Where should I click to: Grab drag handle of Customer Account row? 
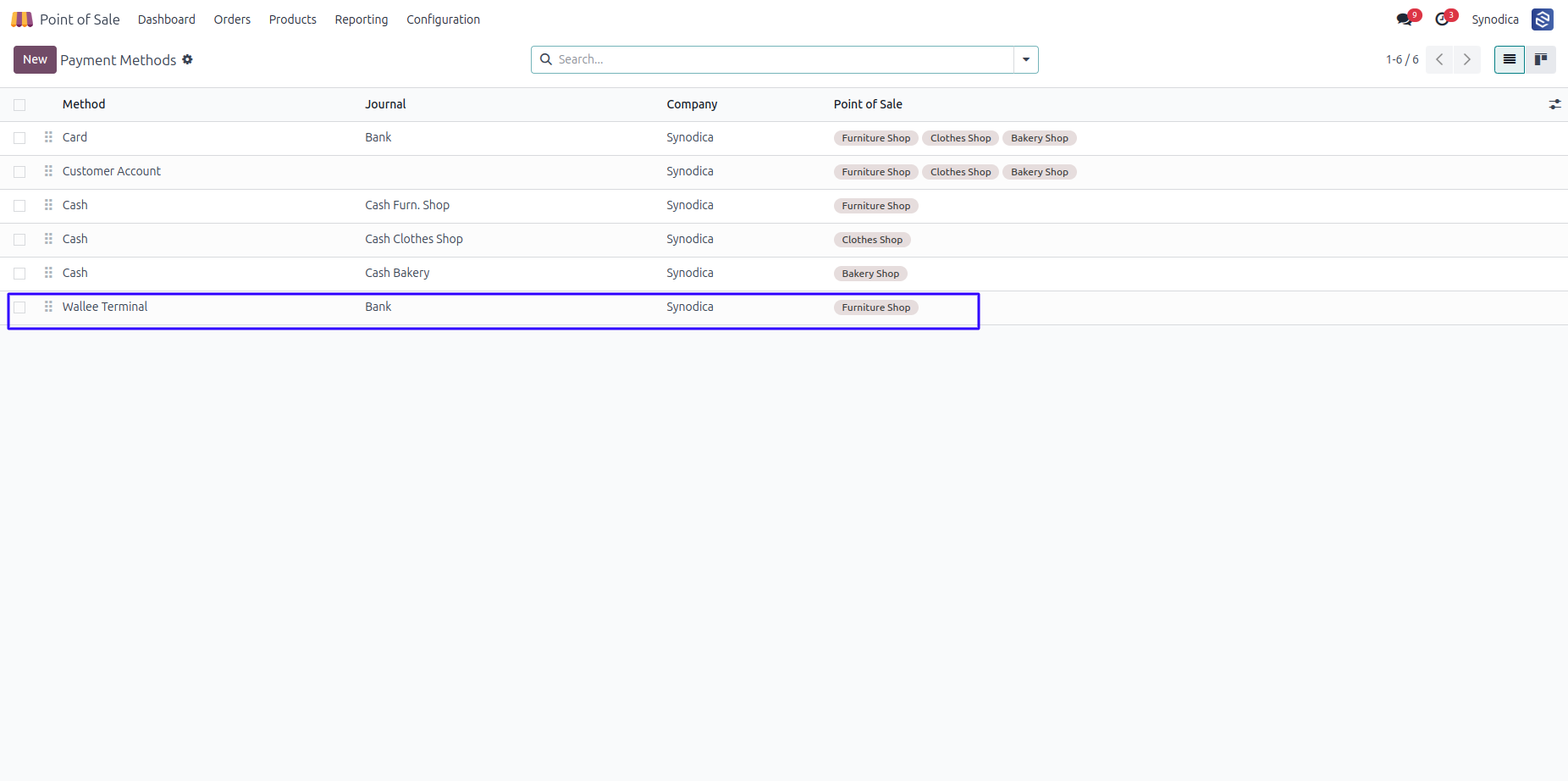[48, 171]
